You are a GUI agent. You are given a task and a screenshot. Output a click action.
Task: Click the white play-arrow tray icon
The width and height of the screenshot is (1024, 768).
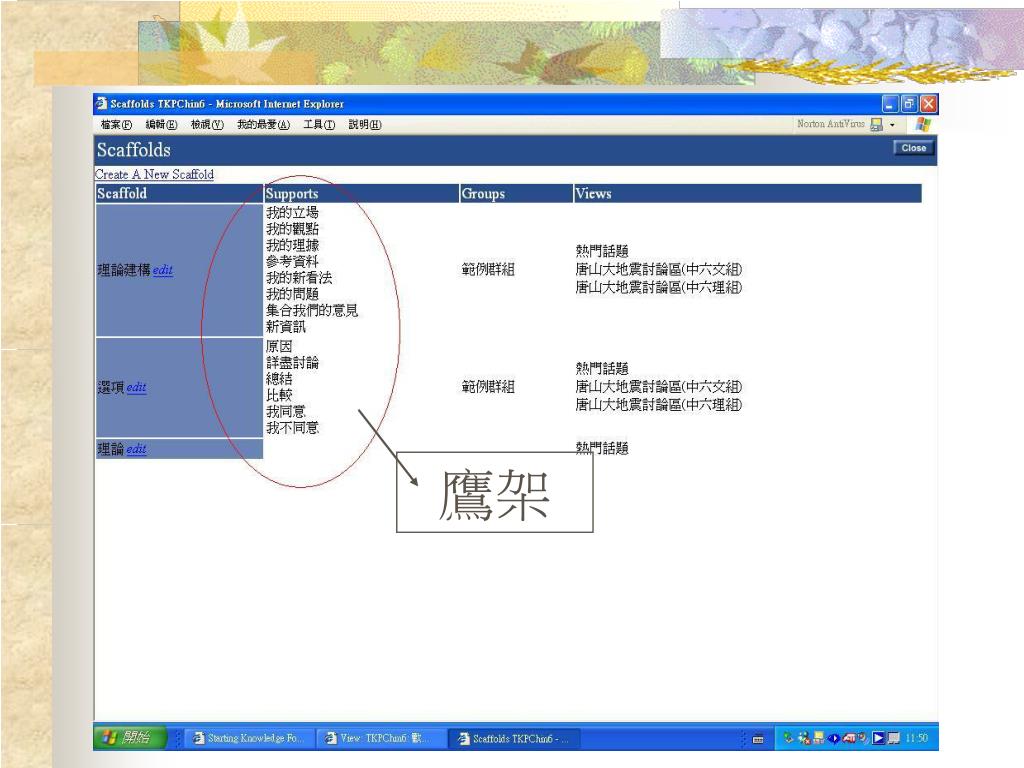point(879,738)
